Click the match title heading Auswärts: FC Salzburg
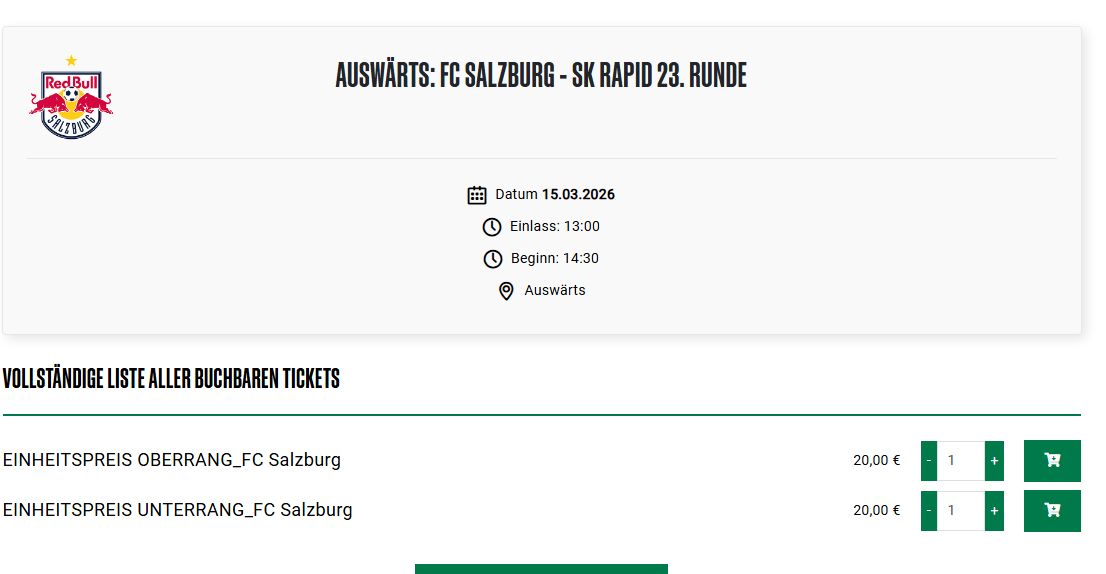1106x574 pixels. pyautogui.click(x=541, y=75)
